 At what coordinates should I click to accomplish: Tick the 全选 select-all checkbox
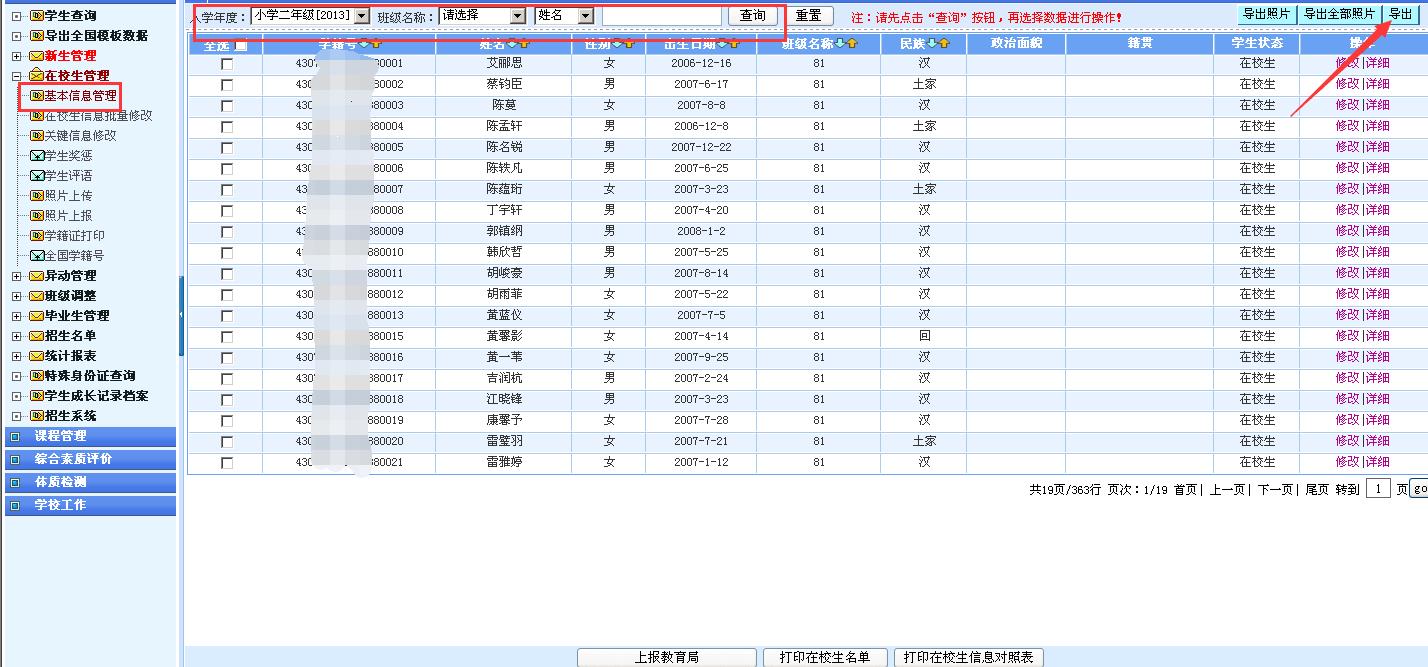click(241, 45)
